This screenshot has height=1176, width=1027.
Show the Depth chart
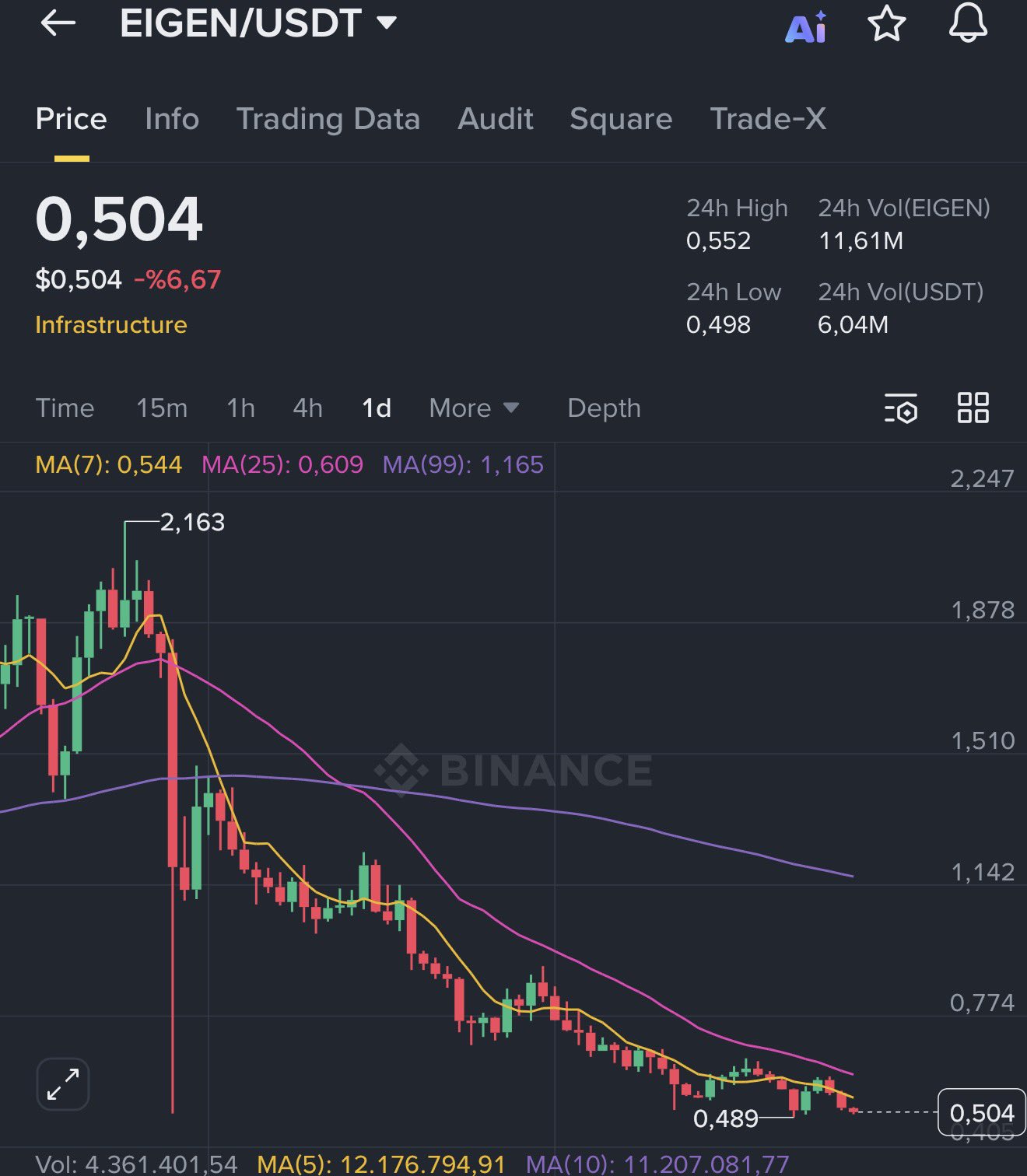click(x=604, y=408)
